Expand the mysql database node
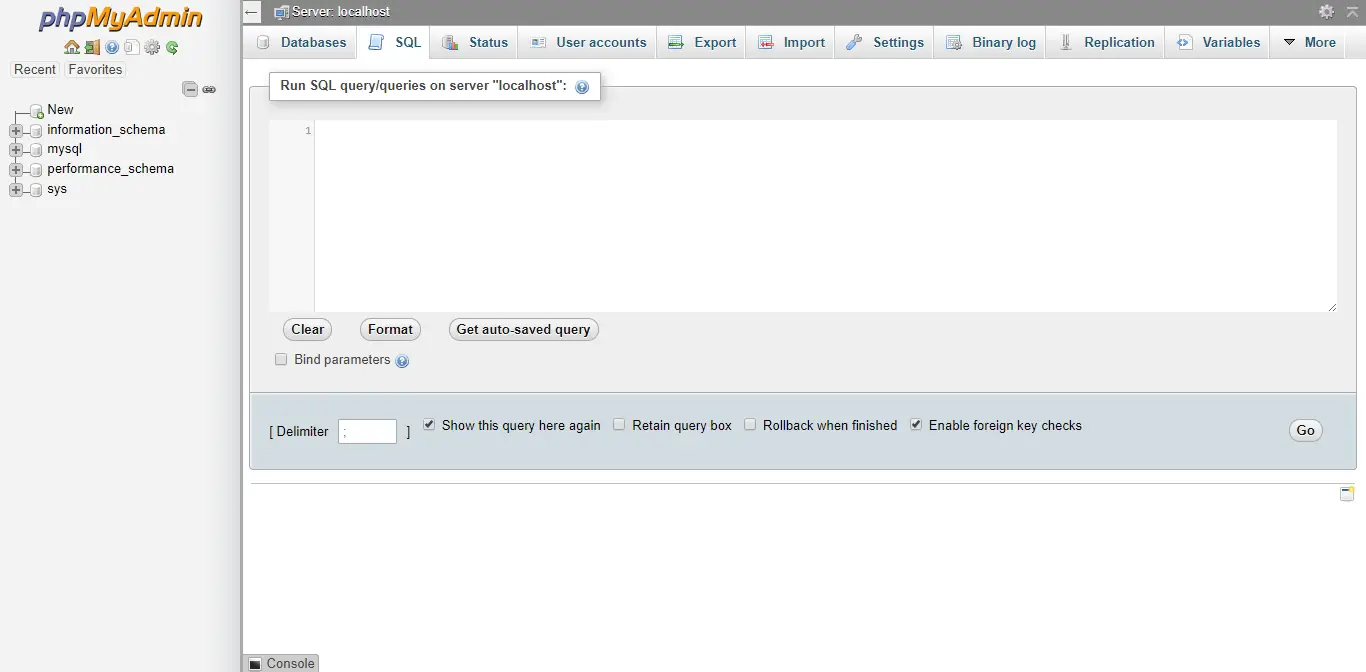 coord(16,150)
